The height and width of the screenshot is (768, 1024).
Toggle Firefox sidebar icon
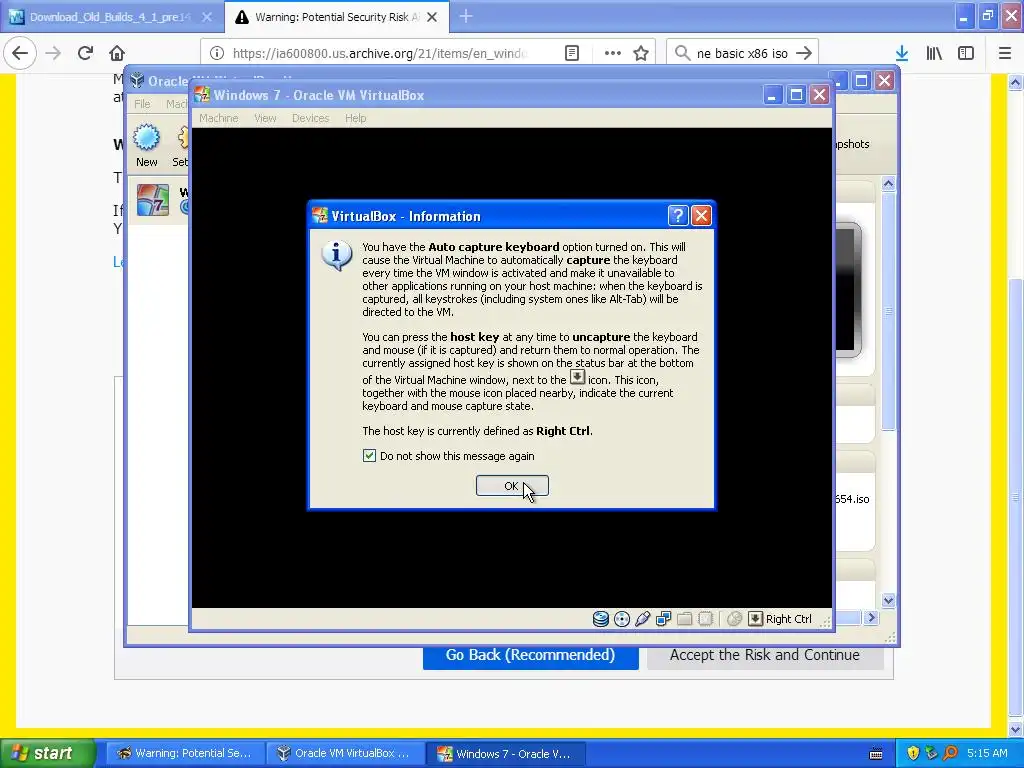point(966,53)
